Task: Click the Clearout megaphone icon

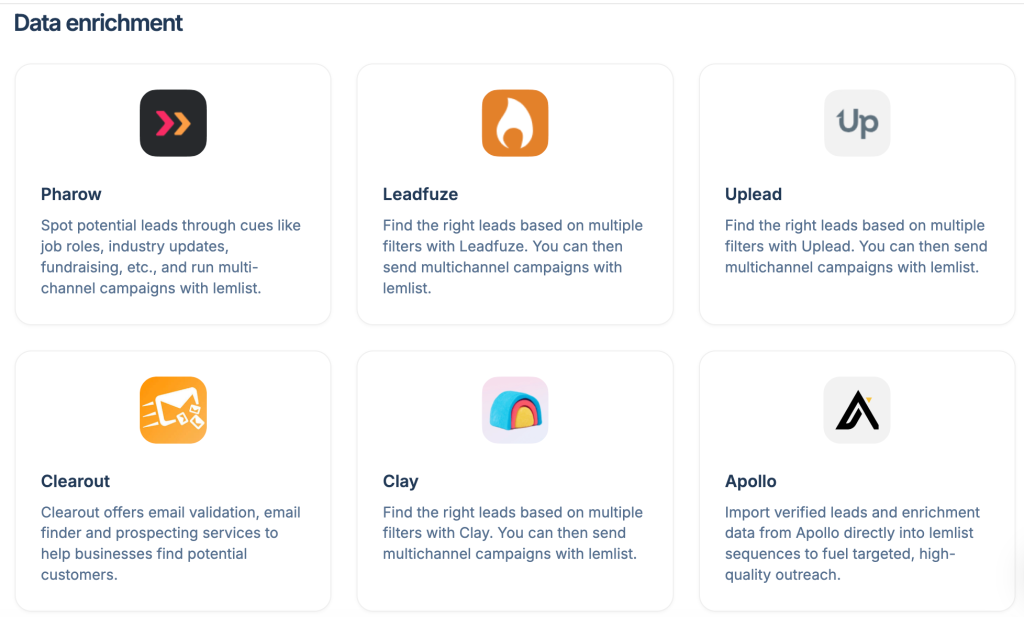Action: pos(172,409)
